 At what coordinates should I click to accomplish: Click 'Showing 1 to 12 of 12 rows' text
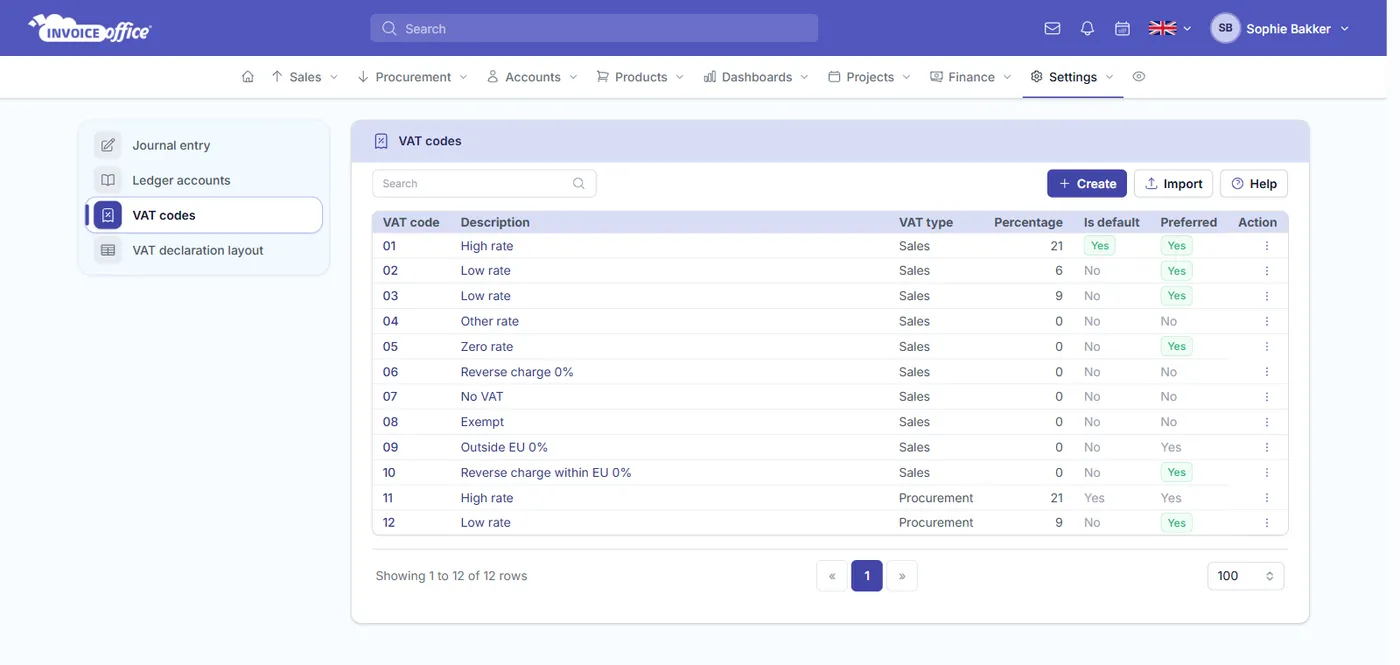point(451,576)
